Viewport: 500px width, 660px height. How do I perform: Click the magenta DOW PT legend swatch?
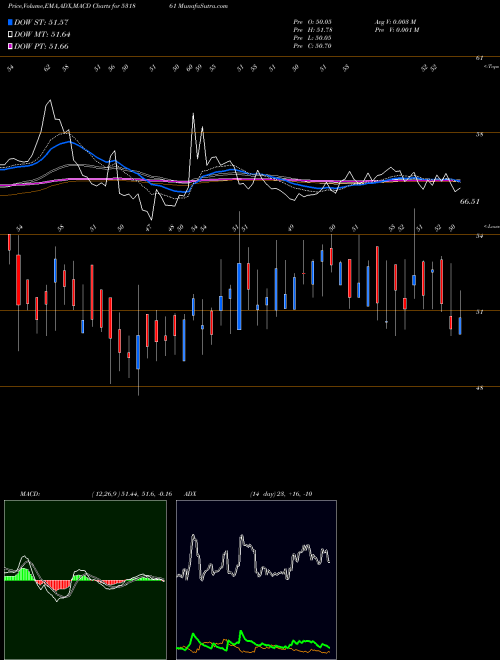[x=10, y=46]
